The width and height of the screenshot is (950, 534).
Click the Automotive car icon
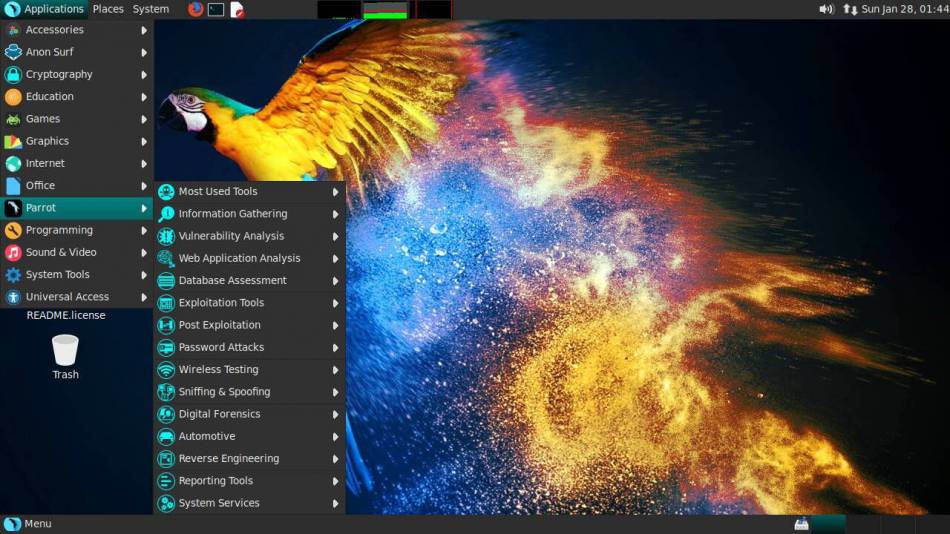(166, 436)
